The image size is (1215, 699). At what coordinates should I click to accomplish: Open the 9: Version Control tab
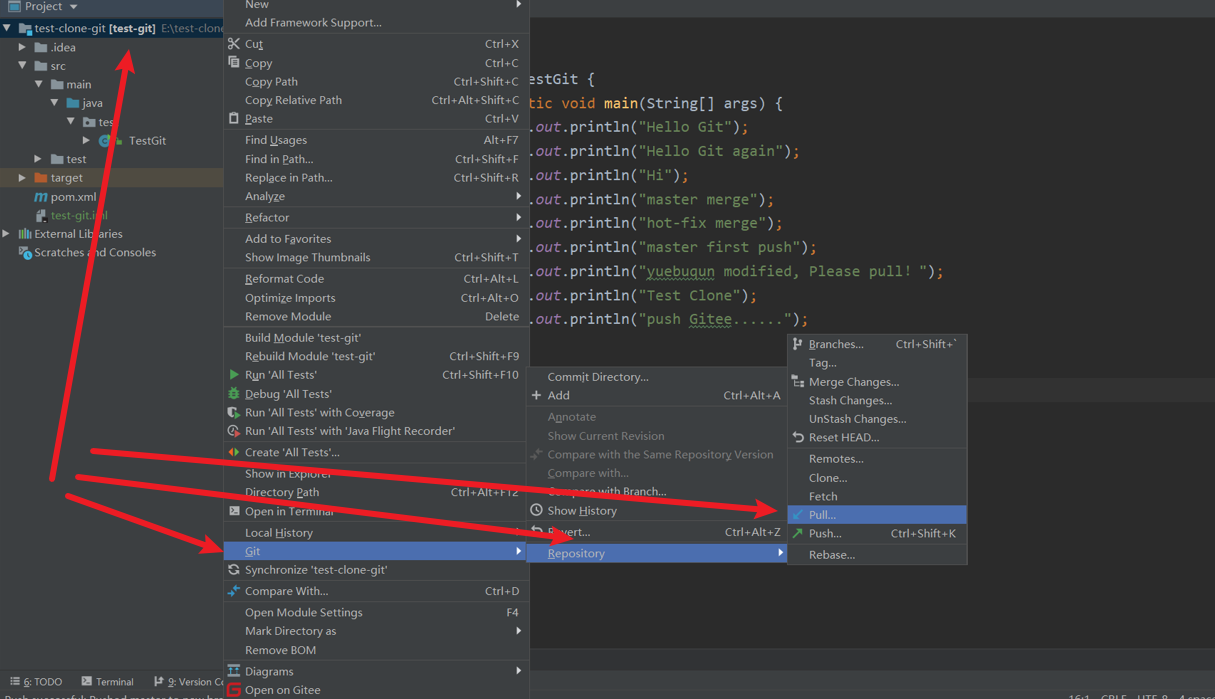(x=188, y=682)
